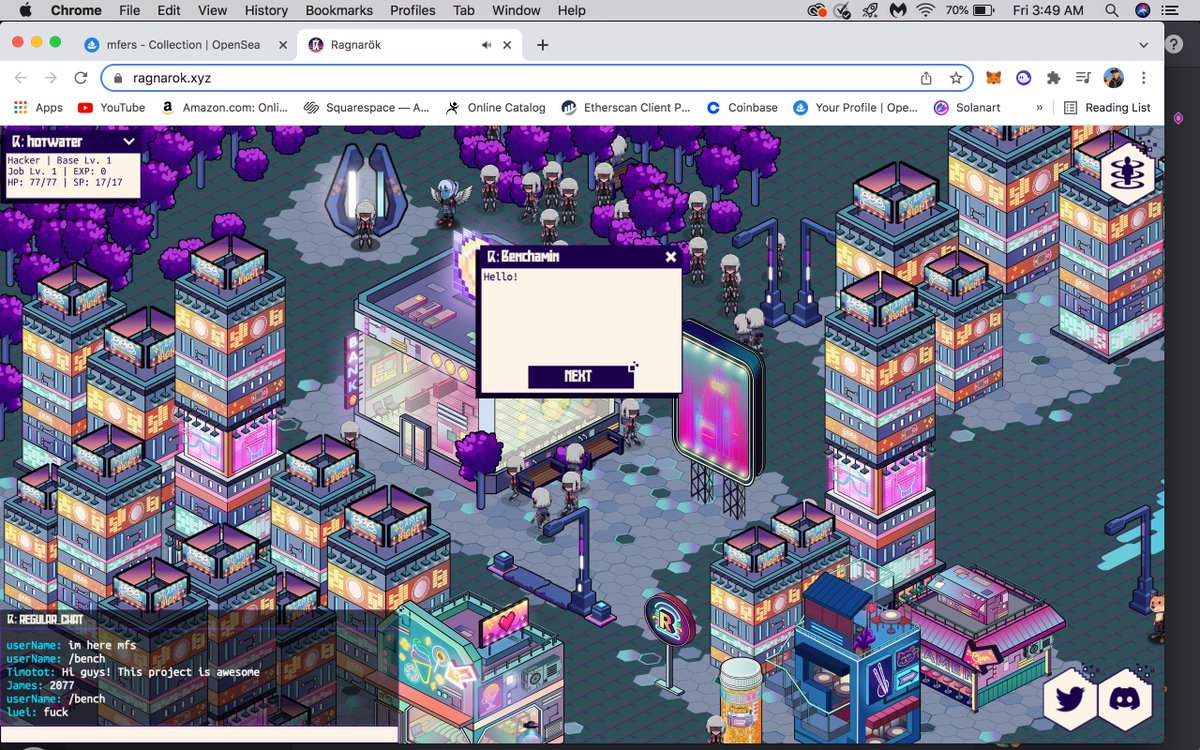Open the MetaMask fox extension
Viewport: 1200px width, 750px height.
(x=993, y=78)
